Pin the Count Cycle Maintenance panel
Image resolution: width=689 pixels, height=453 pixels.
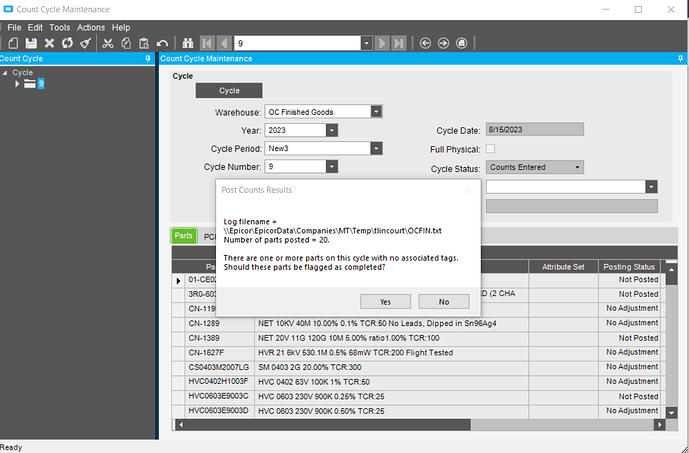680,58
